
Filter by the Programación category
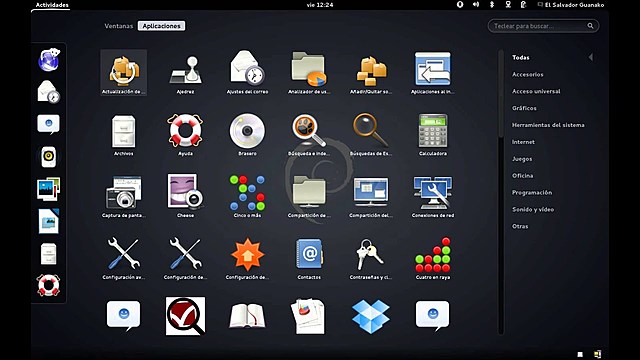point(532,192)
